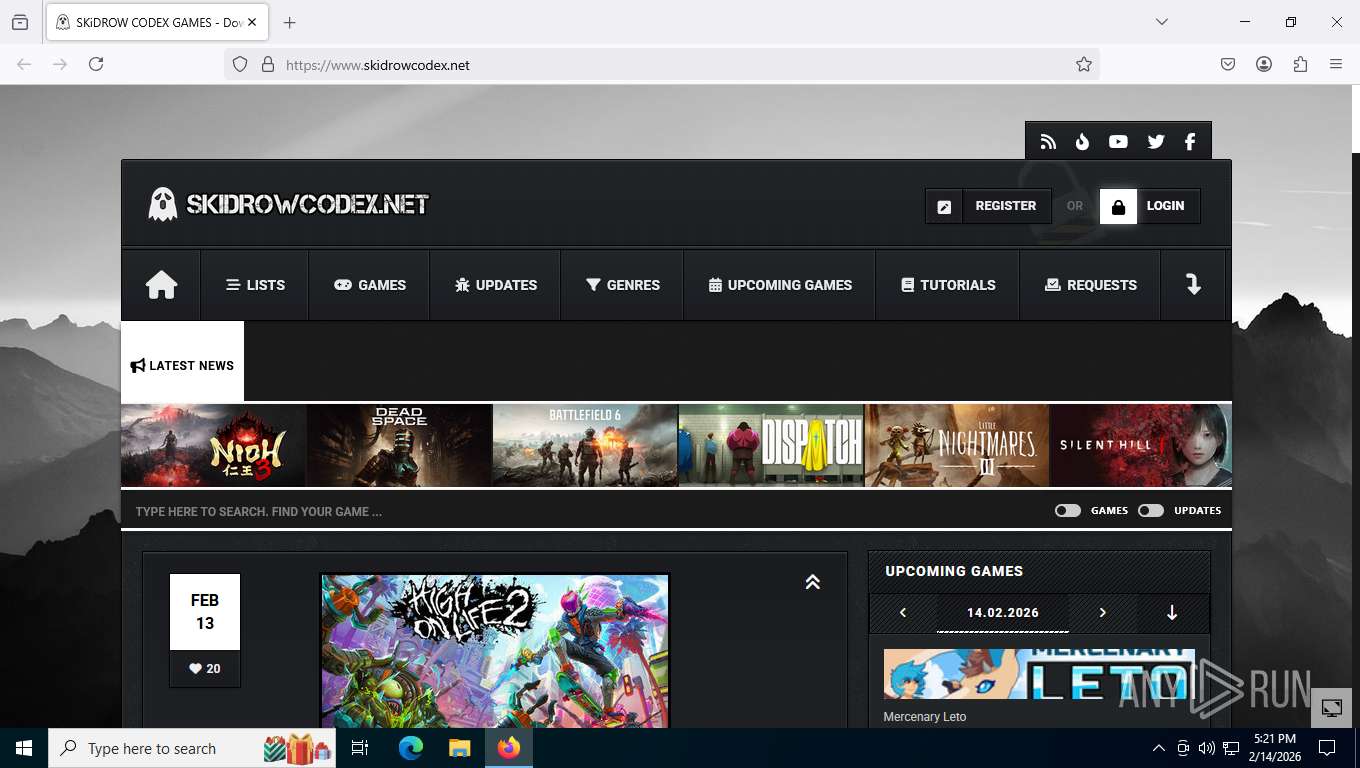Close the SKiDROW CODEX GAMES tab
Viewport: 1360px width, 768px height.
click(x=252, y=22)
